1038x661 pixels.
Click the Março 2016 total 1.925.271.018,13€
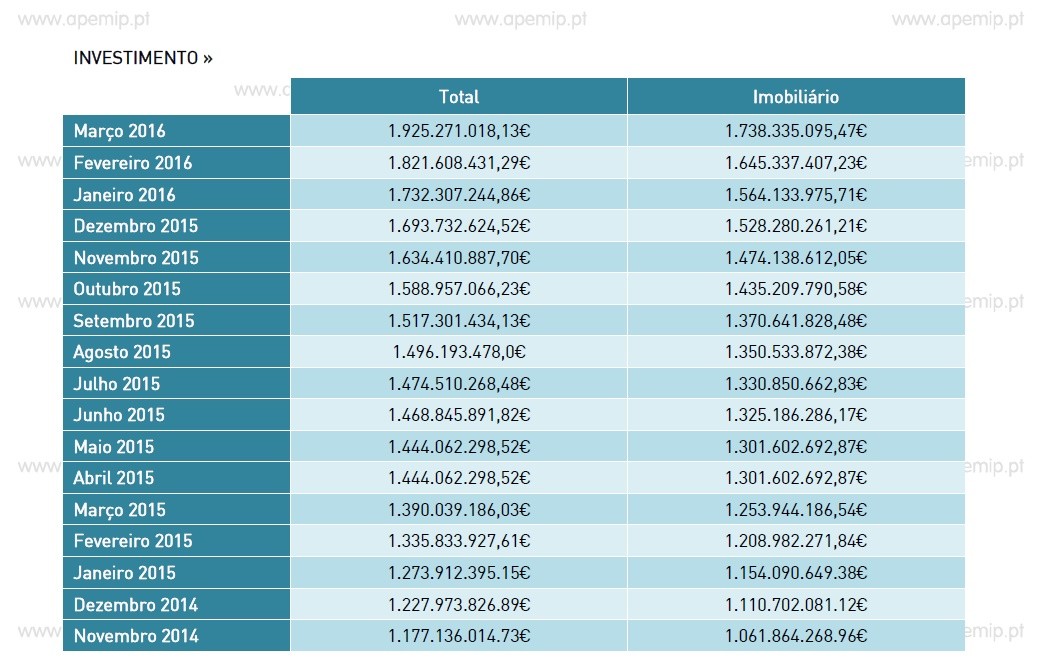[x=459, y=131]
